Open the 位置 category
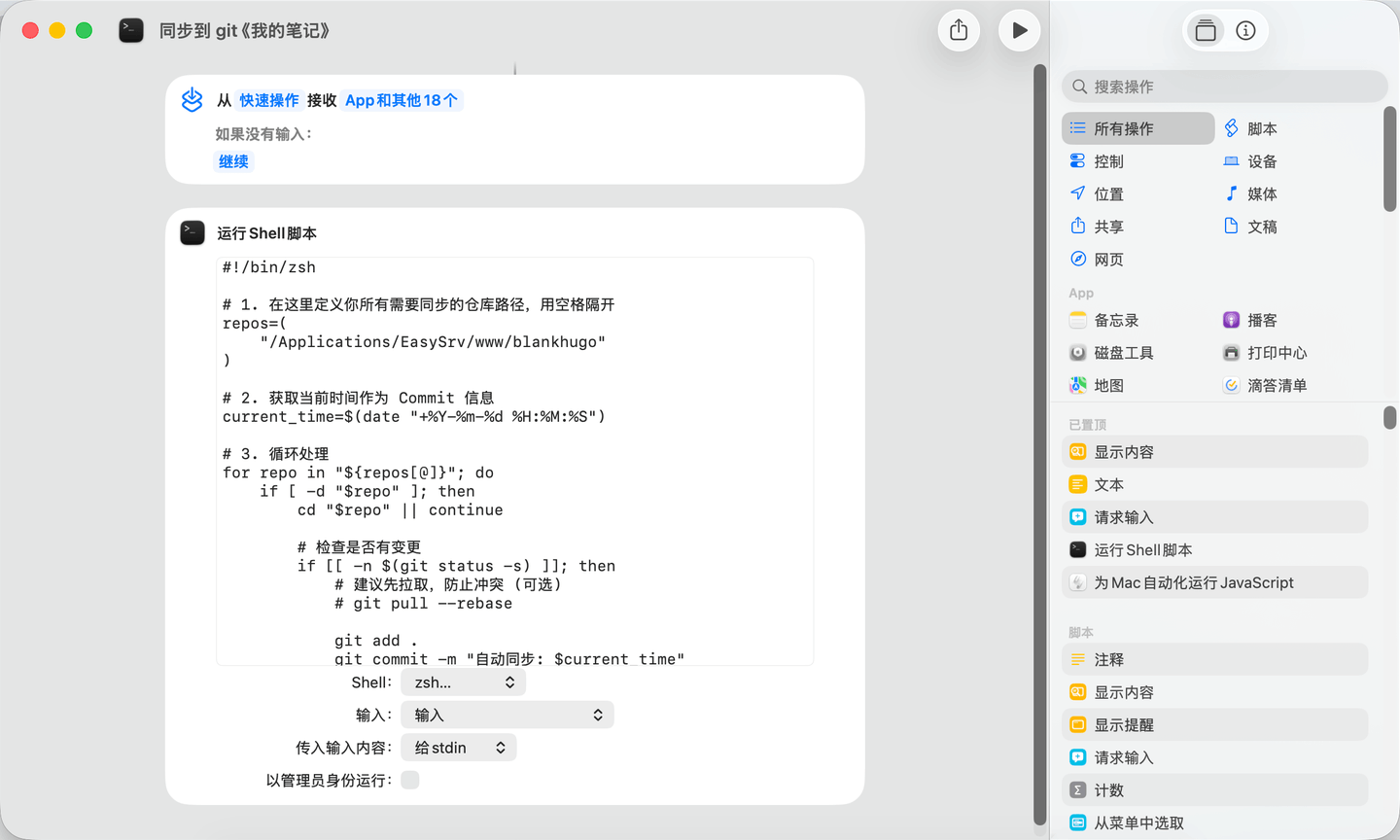The image size is (1400, 840). point(1108,194)
